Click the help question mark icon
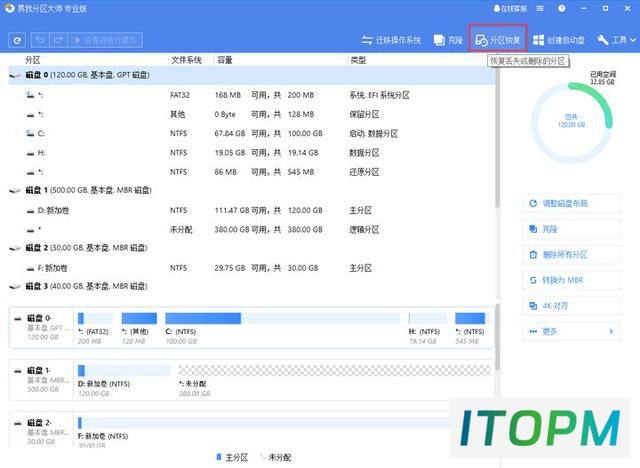The height and width of the screenshot is (468, 640). pyautogui.click(x=562, y=8)
